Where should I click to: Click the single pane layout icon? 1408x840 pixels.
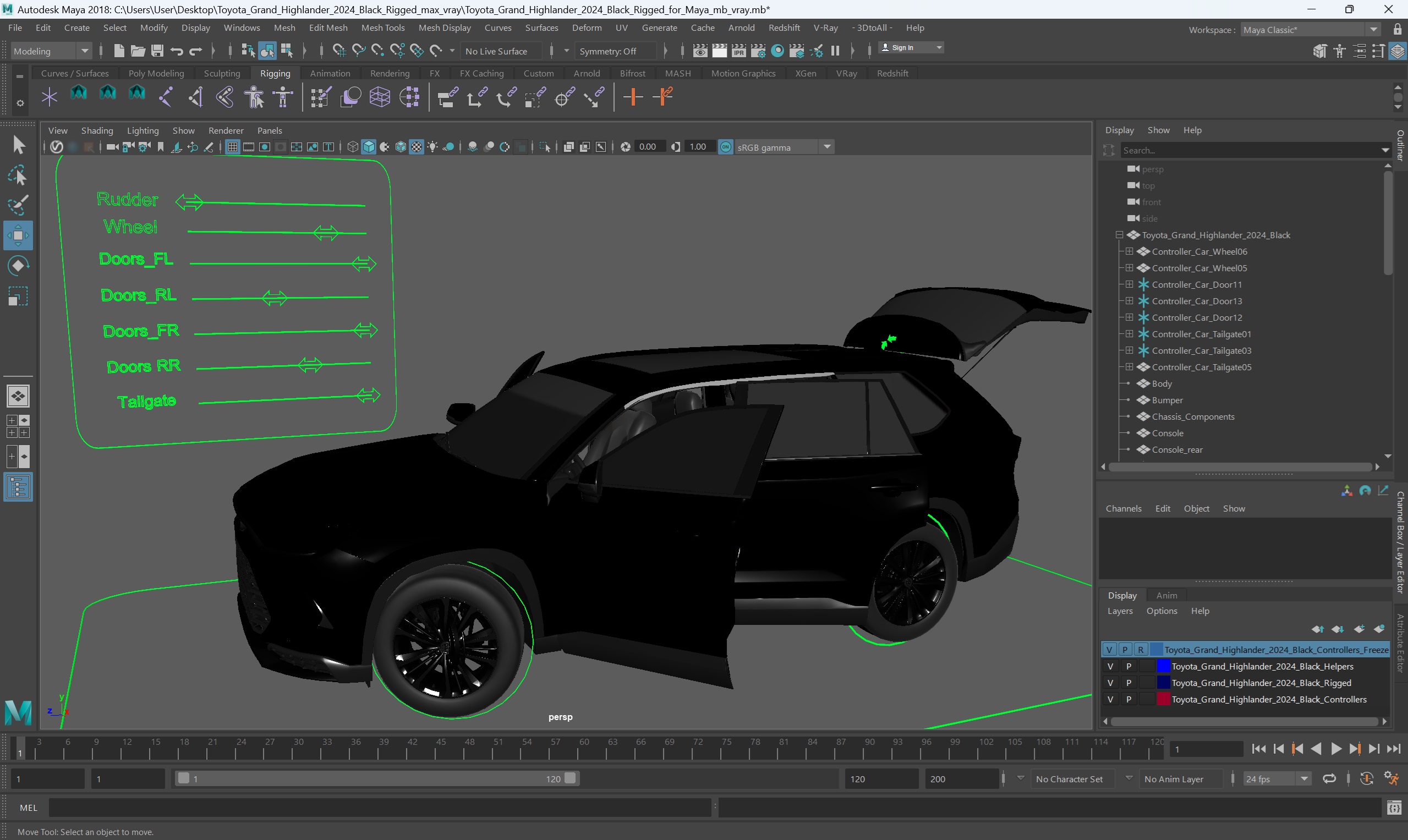coord(18,396)
